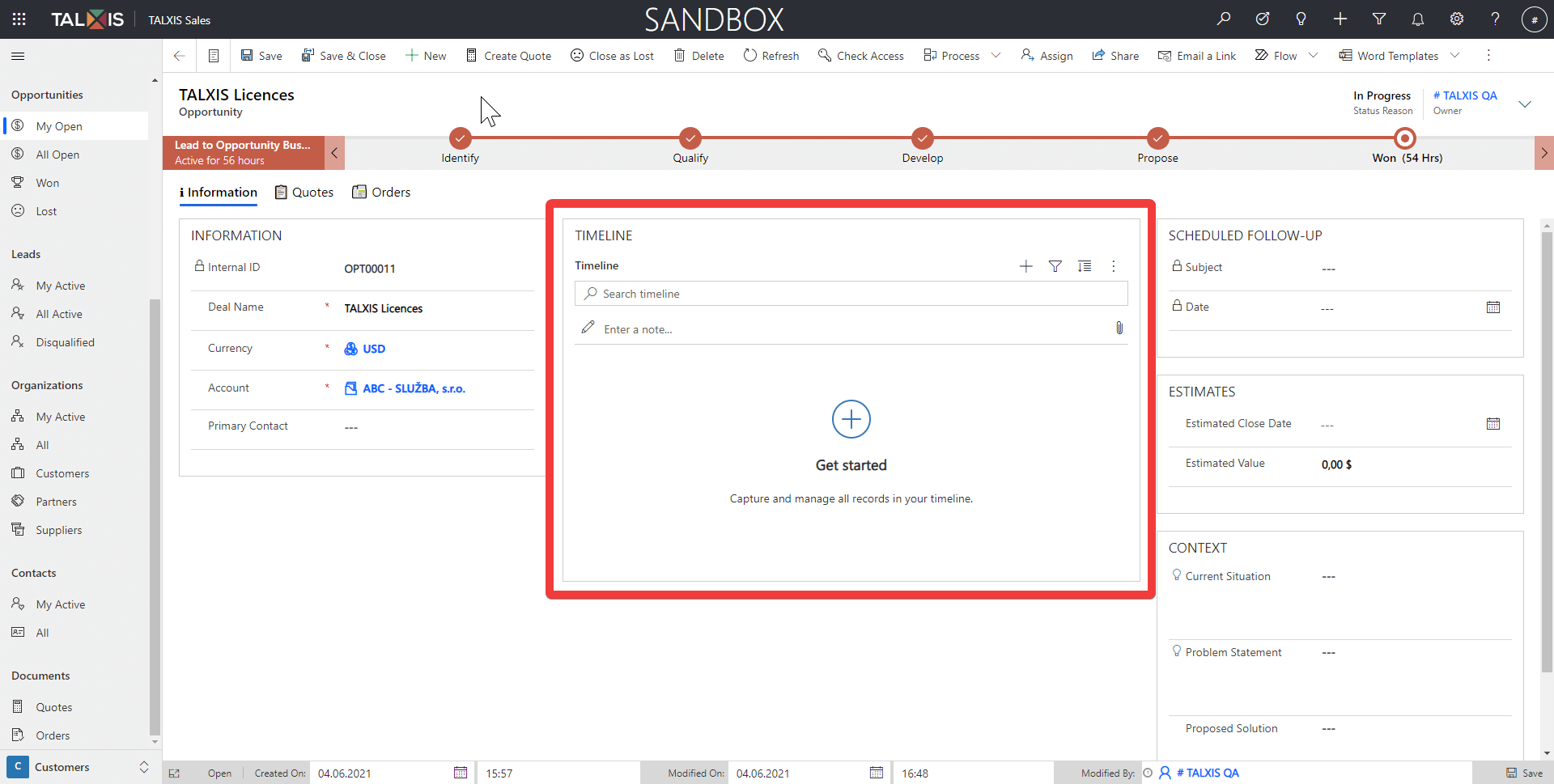Open record set page icon next to back arrow
This screenshot has width=1554, height=784.
[x=214, y=56]
